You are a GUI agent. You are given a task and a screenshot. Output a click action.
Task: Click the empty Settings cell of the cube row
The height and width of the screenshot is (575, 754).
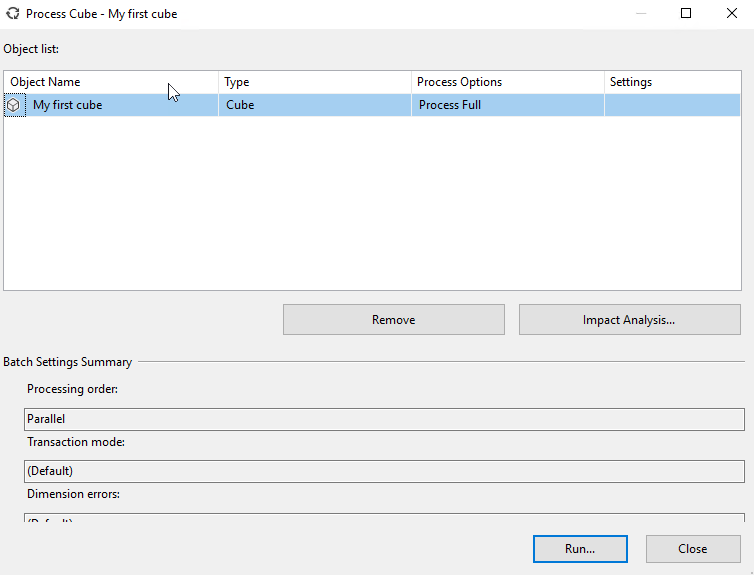tap(672, 105)
